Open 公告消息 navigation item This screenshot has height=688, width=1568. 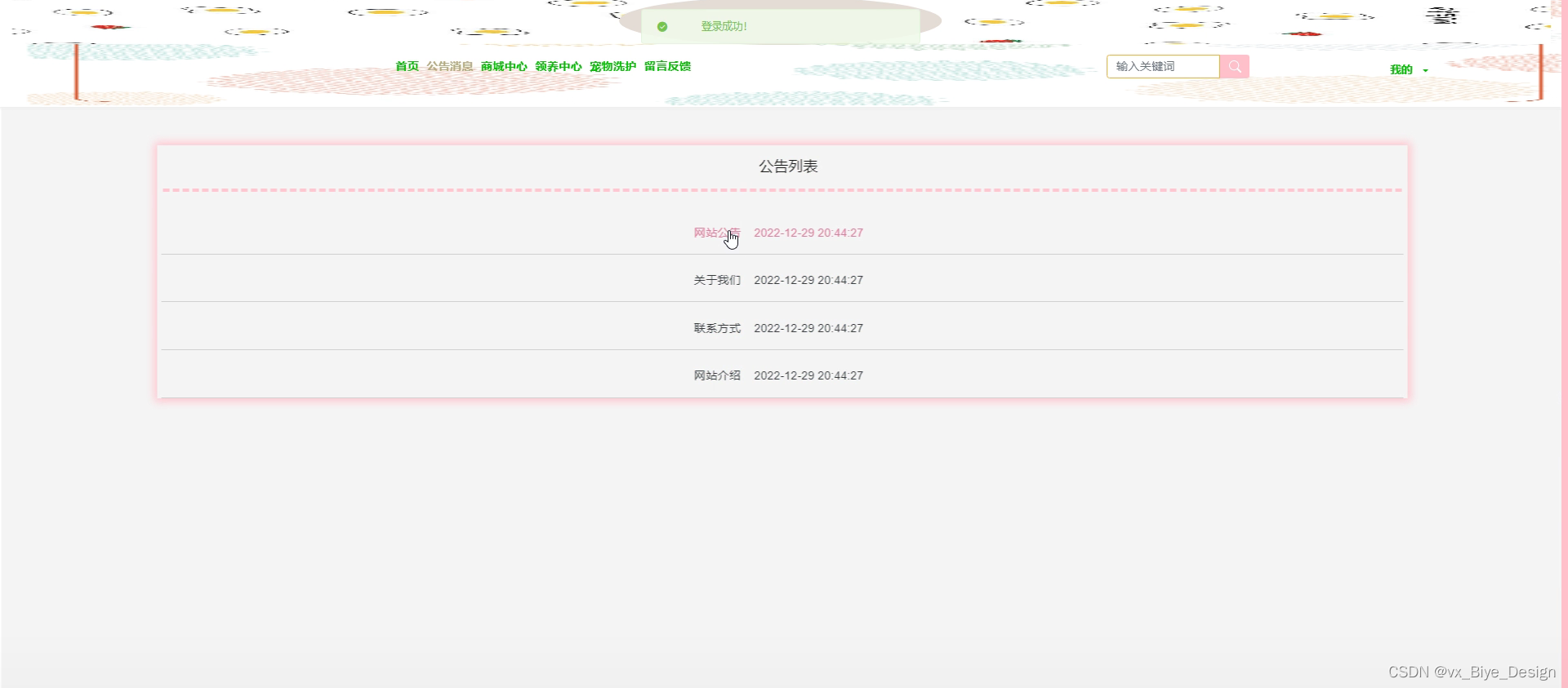point(450,67)
